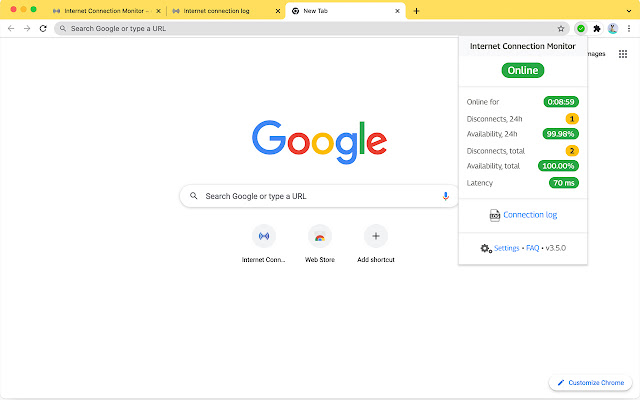
Task: Close the New Tab tab
Action: pos(398,11)
